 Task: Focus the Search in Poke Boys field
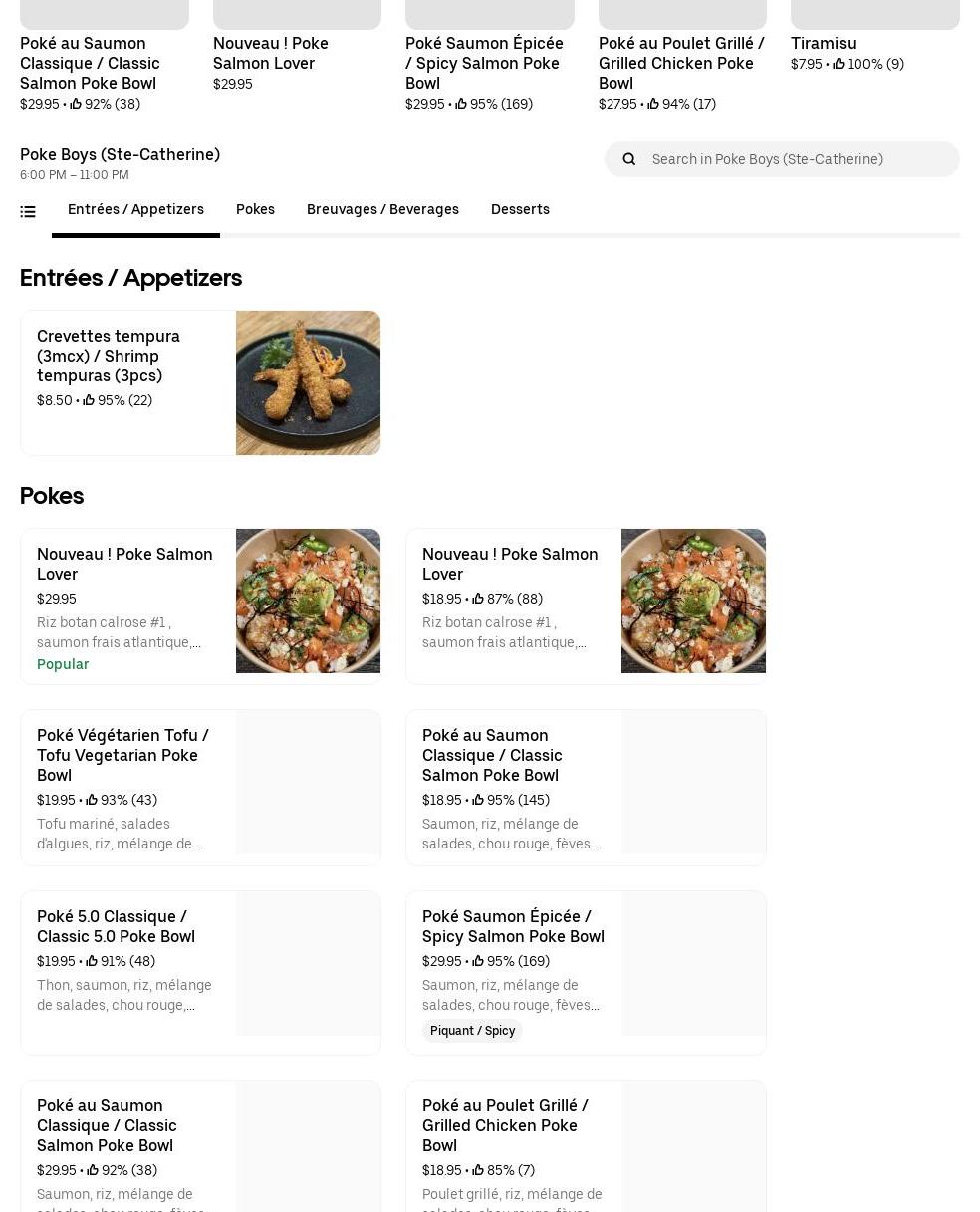click(x=797, y=159)
